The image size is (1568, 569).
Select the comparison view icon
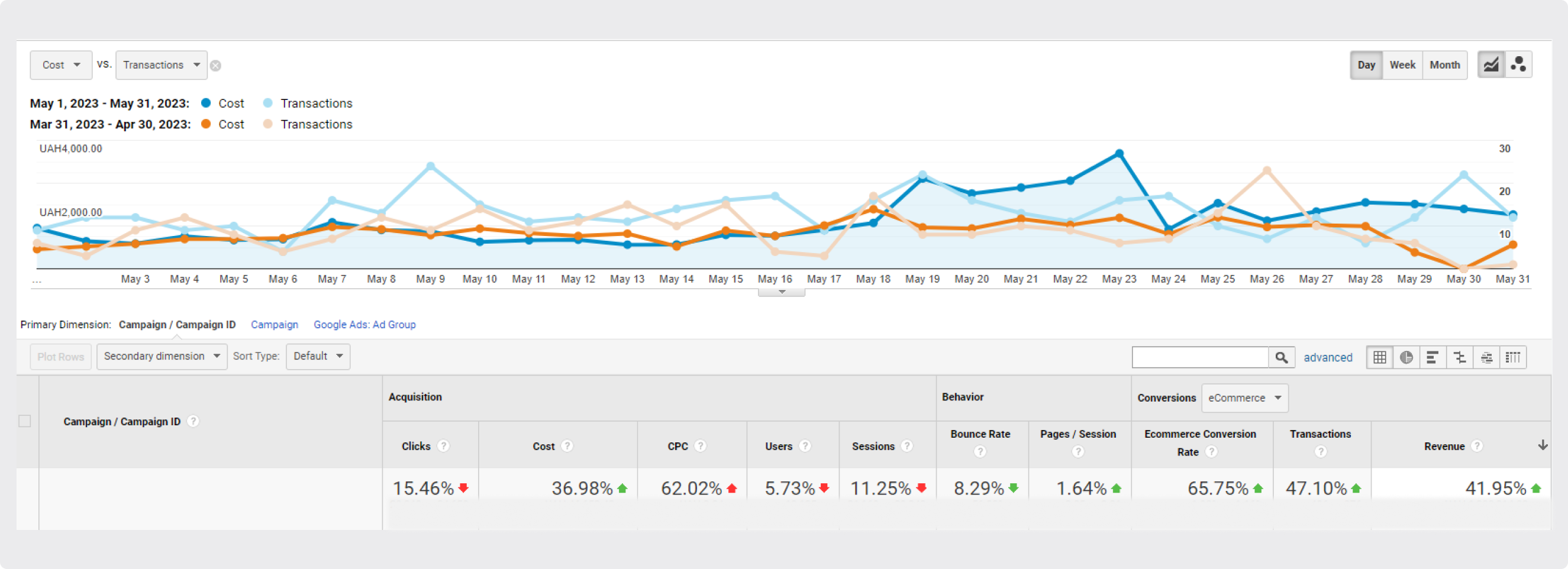pyautogui.click(x=1460, y=357)
